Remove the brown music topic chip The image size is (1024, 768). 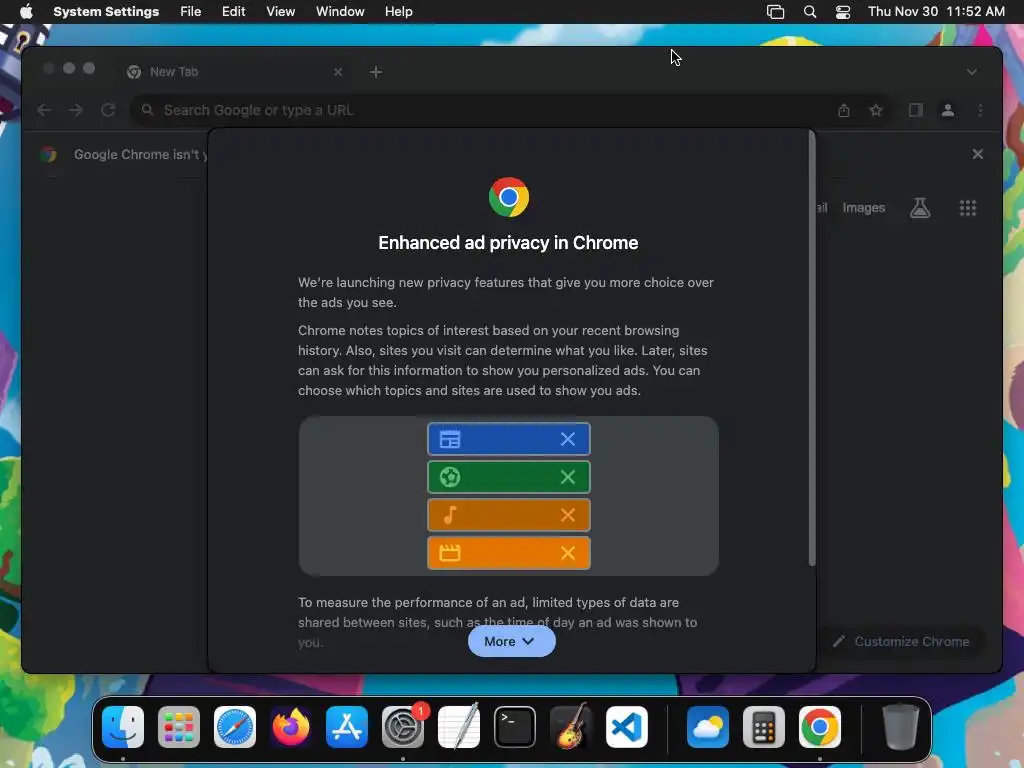568,515
